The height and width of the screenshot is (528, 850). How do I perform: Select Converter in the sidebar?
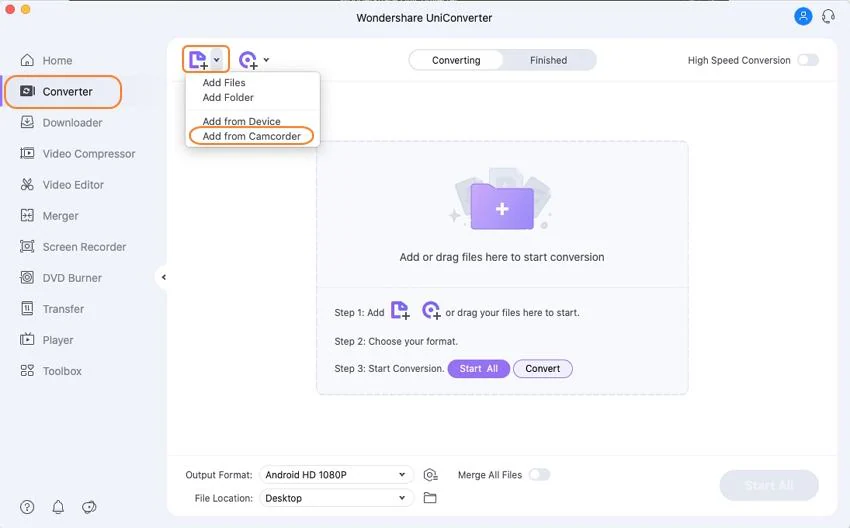[x=63, y=92]
